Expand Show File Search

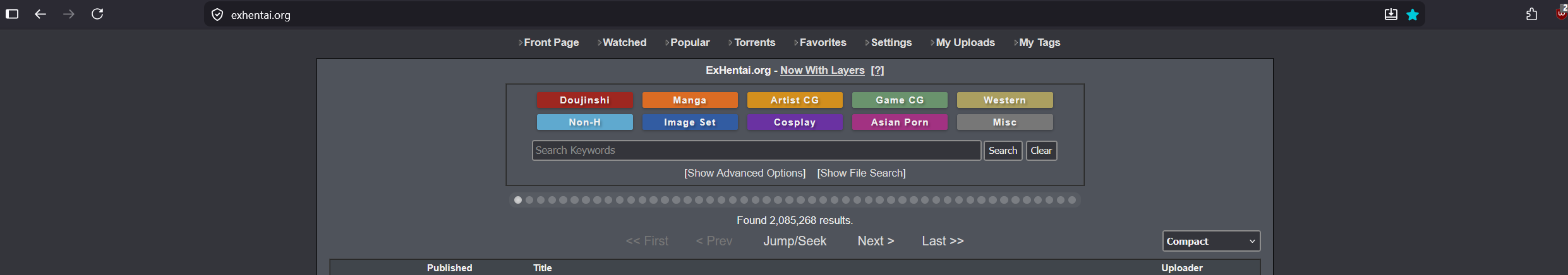coord(861,173)
